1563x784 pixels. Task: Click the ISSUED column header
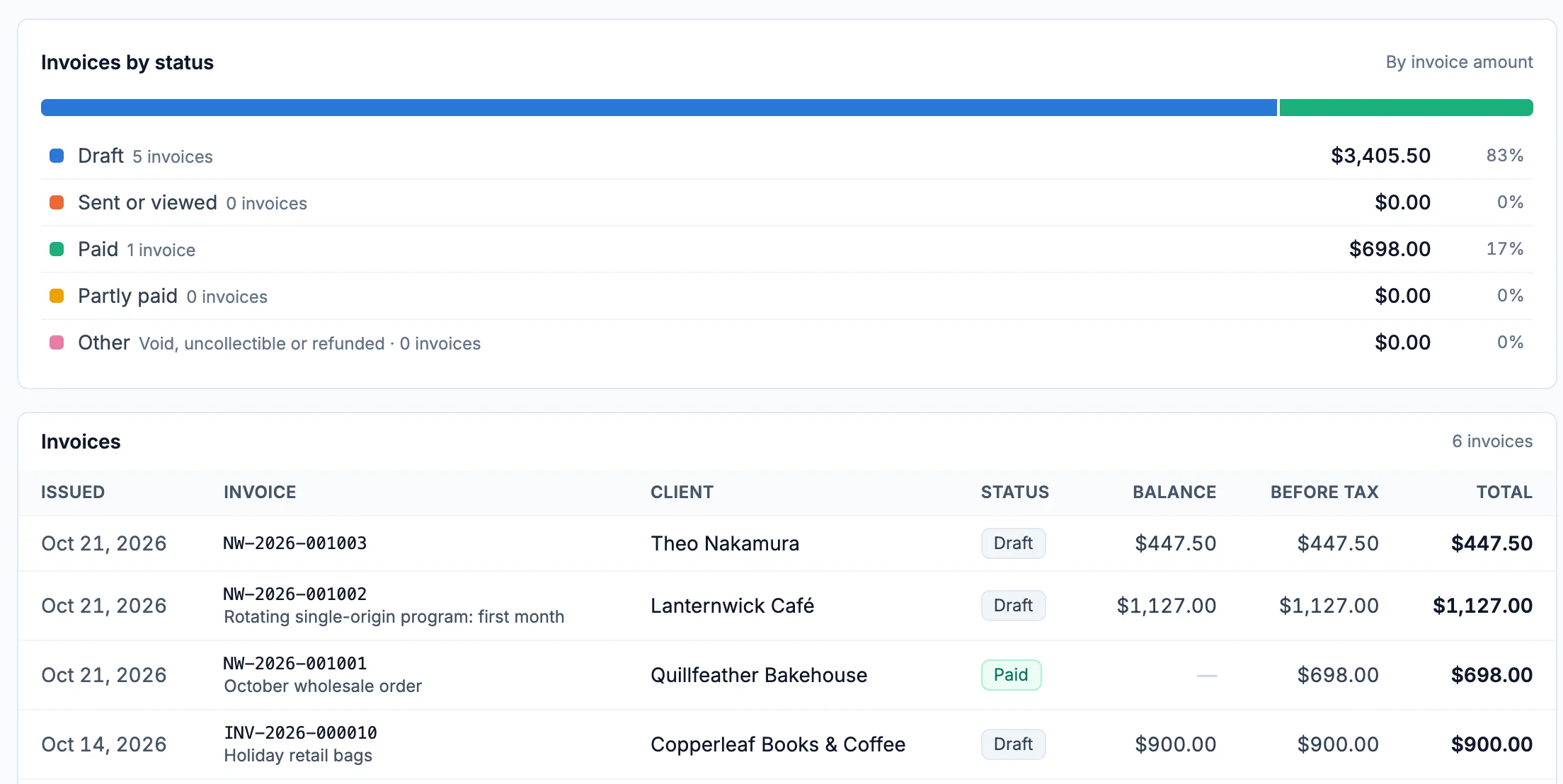click(73, 492)
